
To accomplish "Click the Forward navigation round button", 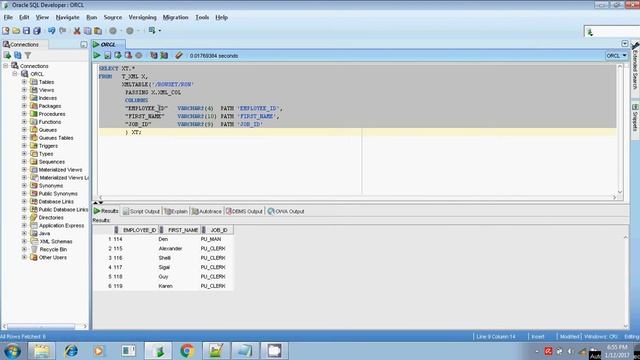I will click(x=130, y=31).
